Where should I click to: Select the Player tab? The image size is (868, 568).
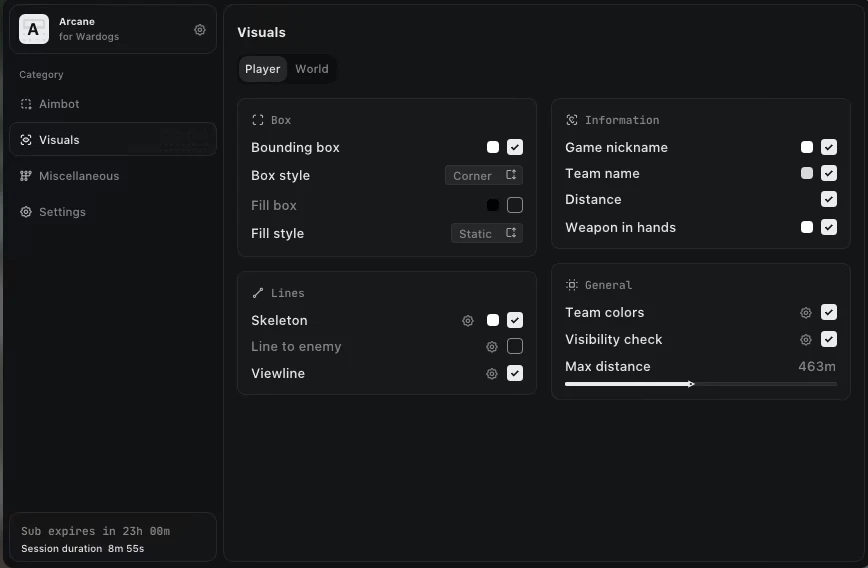(263, 69)
